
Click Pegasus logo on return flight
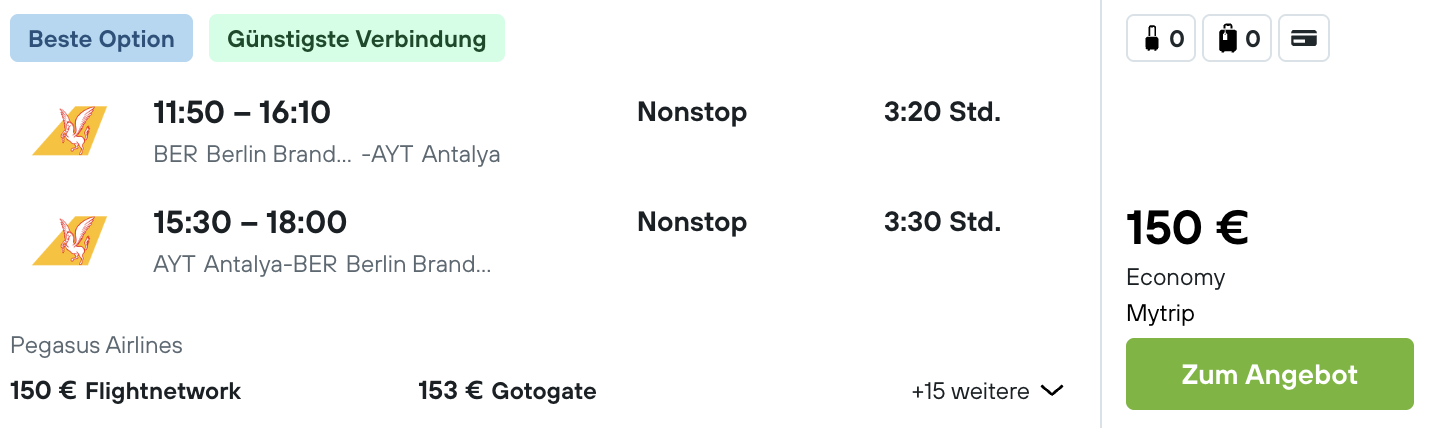tap(70, 241)
